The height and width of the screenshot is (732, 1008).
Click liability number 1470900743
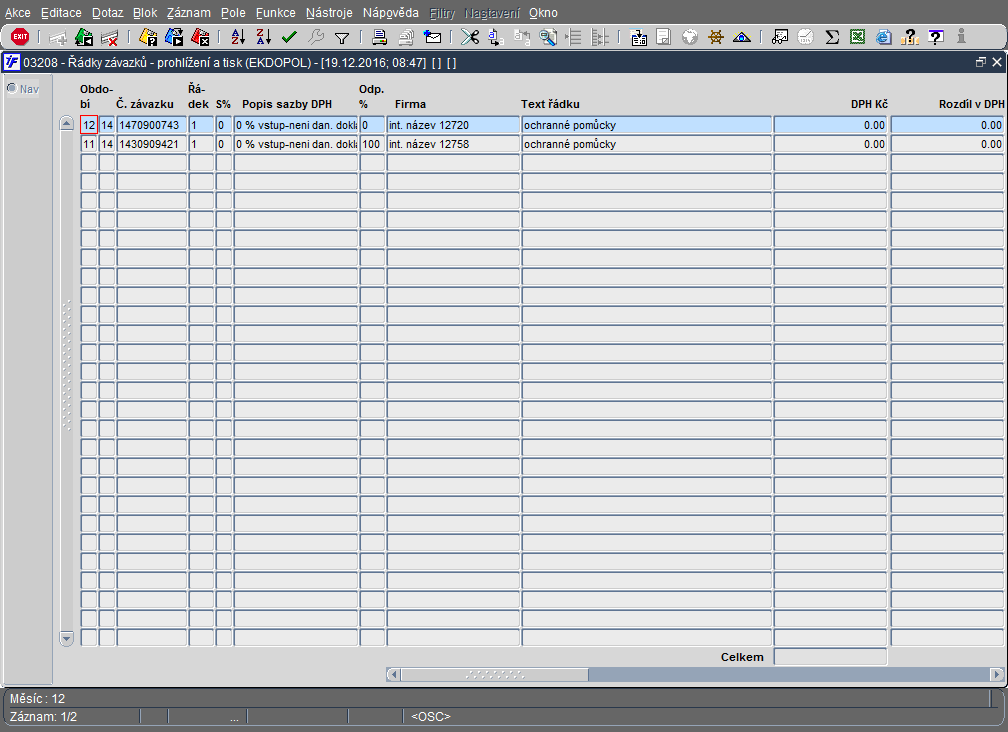click(x=152, y=125)
